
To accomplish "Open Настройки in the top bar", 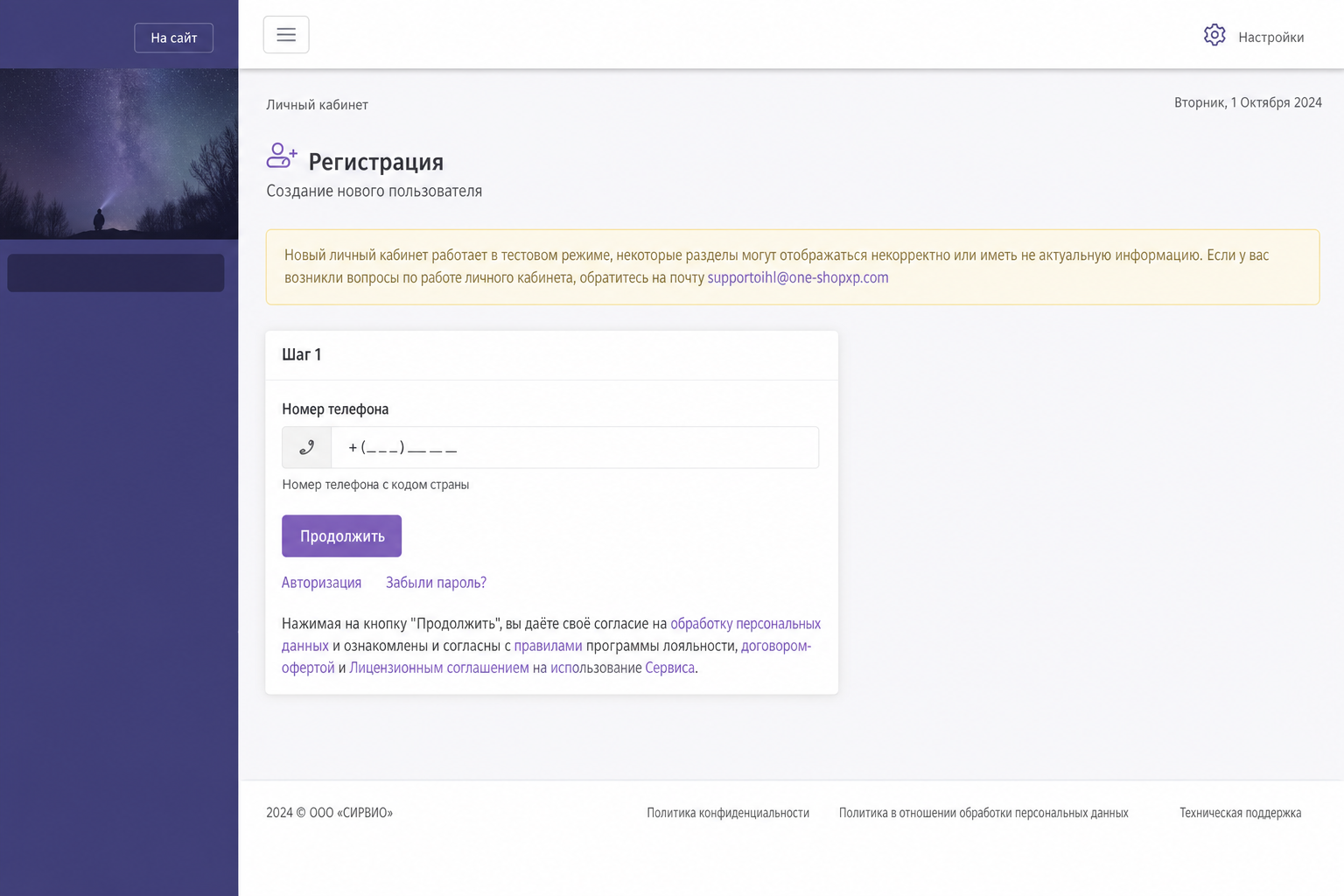I will [1270, 38].
